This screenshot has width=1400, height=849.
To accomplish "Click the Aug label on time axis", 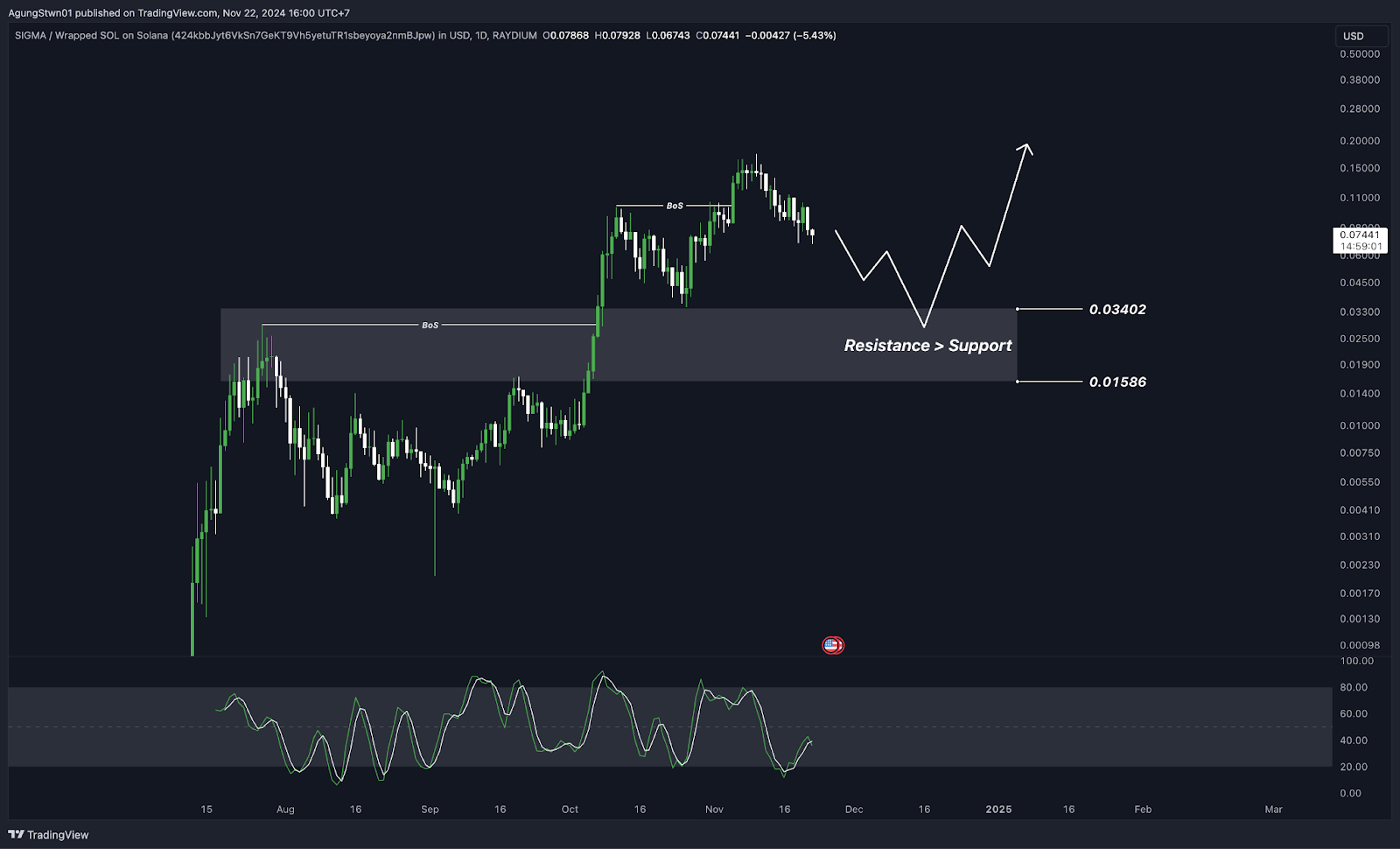I will pos(285,810).
